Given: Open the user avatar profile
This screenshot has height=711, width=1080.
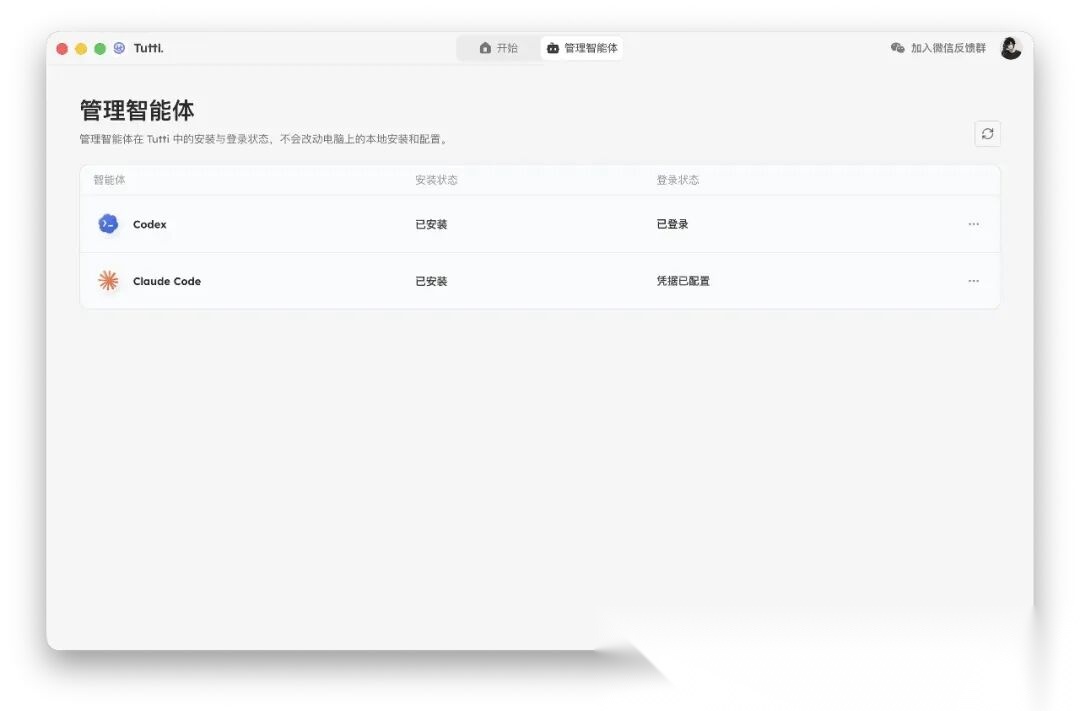Looking at the screenshot, I should click(x=1010, y=48).
